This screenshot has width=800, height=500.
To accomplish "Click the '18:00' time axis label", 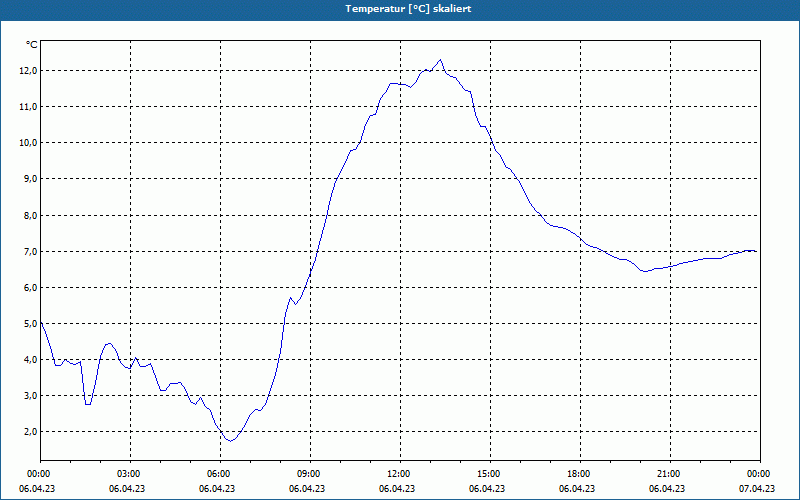I will 579,474.
